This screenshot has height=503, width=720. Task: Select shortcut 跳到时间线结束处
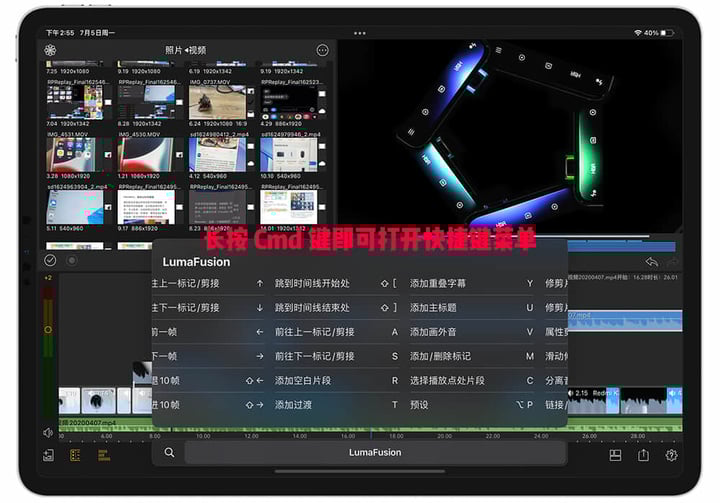coord(336,308)
